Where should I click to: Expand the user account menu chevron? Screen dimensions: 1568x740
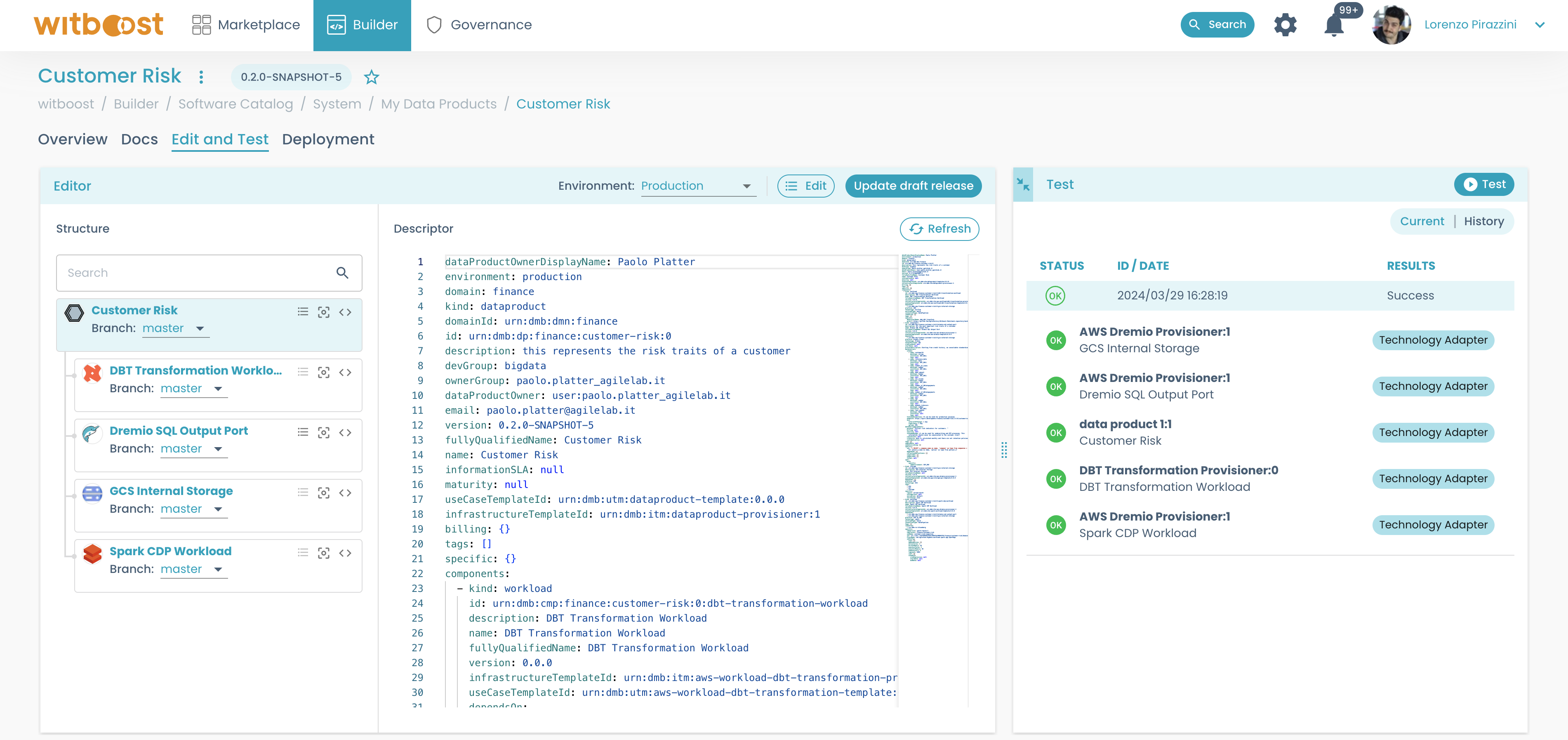point(1540,25)
